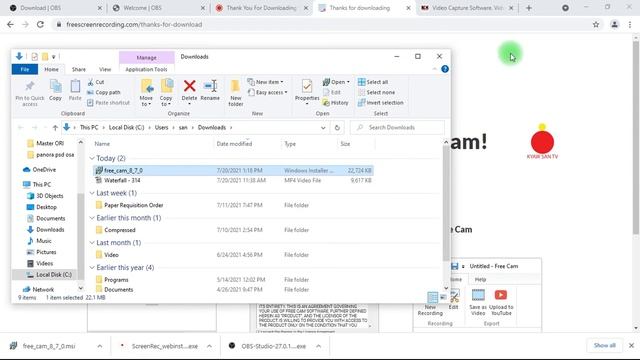Image resolution: width=640 pixels, height=360 pixels.
Task: Open the Move to menu
Action: click(146, 93)
